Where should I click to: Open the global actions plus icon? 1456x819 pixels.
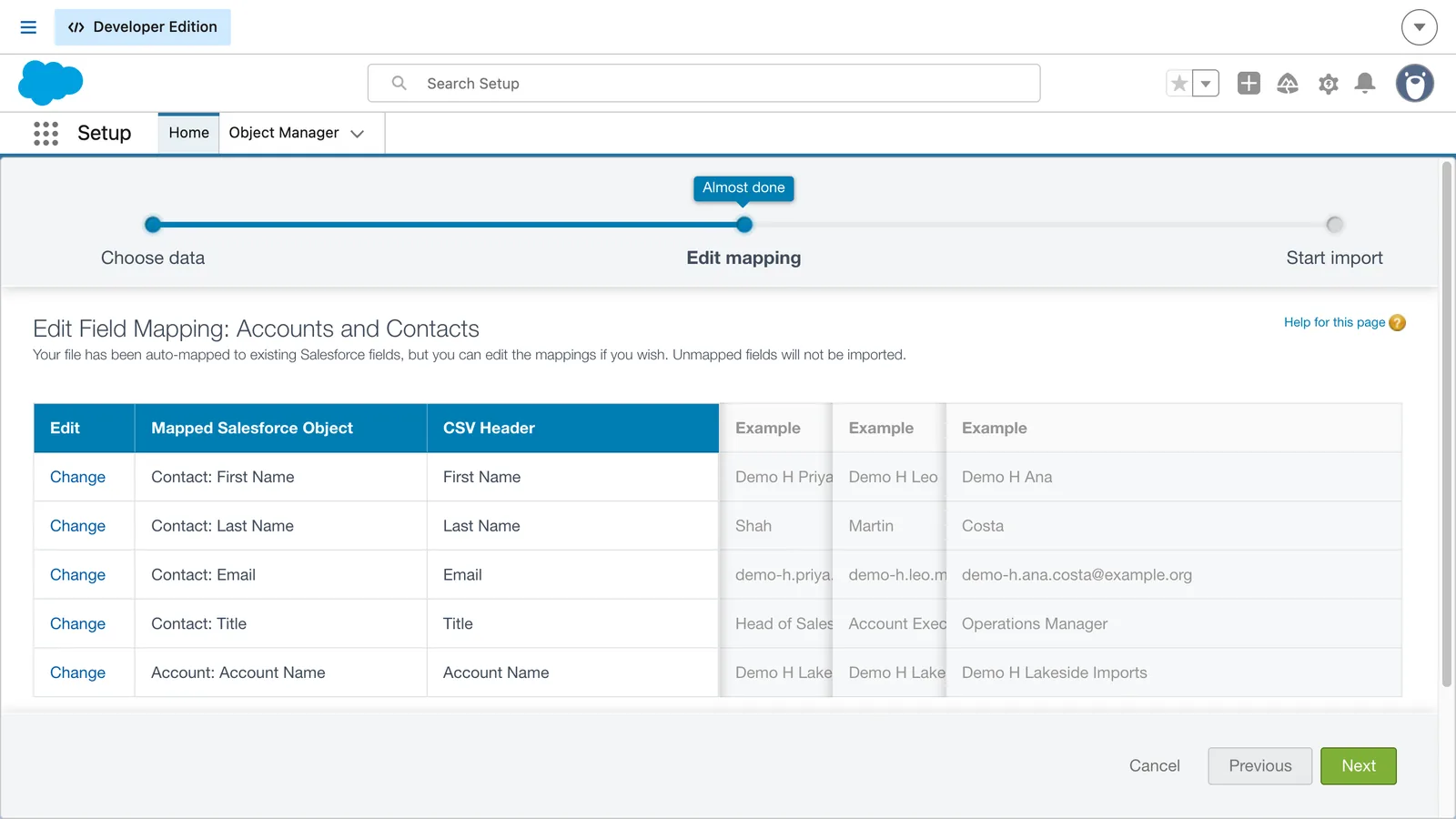1249,84
